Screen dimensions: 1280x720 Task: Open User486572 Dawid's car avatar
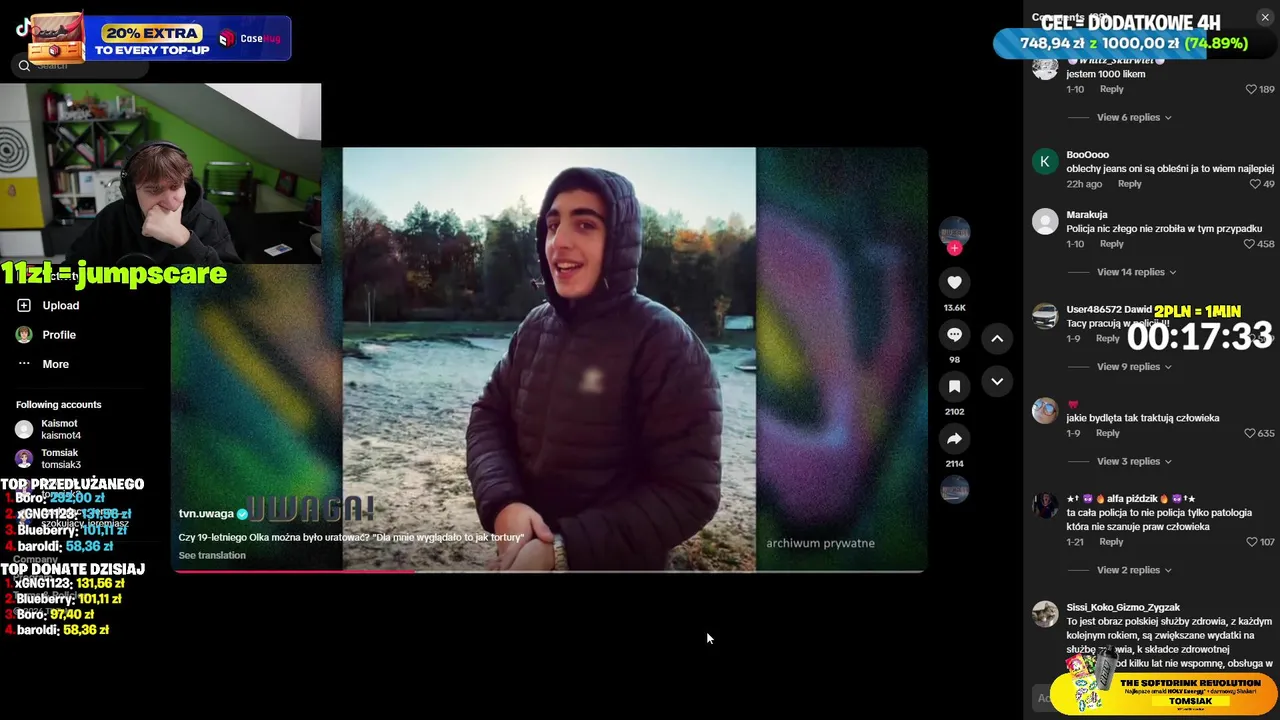[1045, 316]
